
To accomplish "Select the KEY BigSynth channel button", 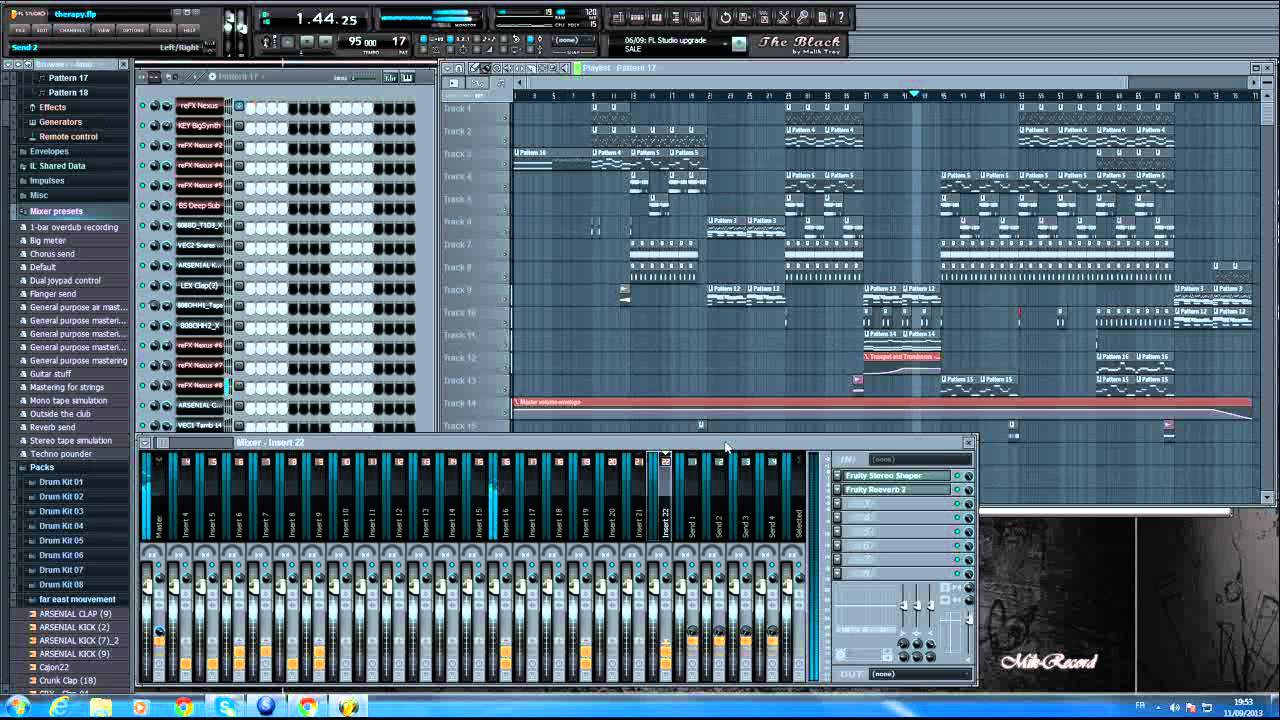I will pos(199,126).
